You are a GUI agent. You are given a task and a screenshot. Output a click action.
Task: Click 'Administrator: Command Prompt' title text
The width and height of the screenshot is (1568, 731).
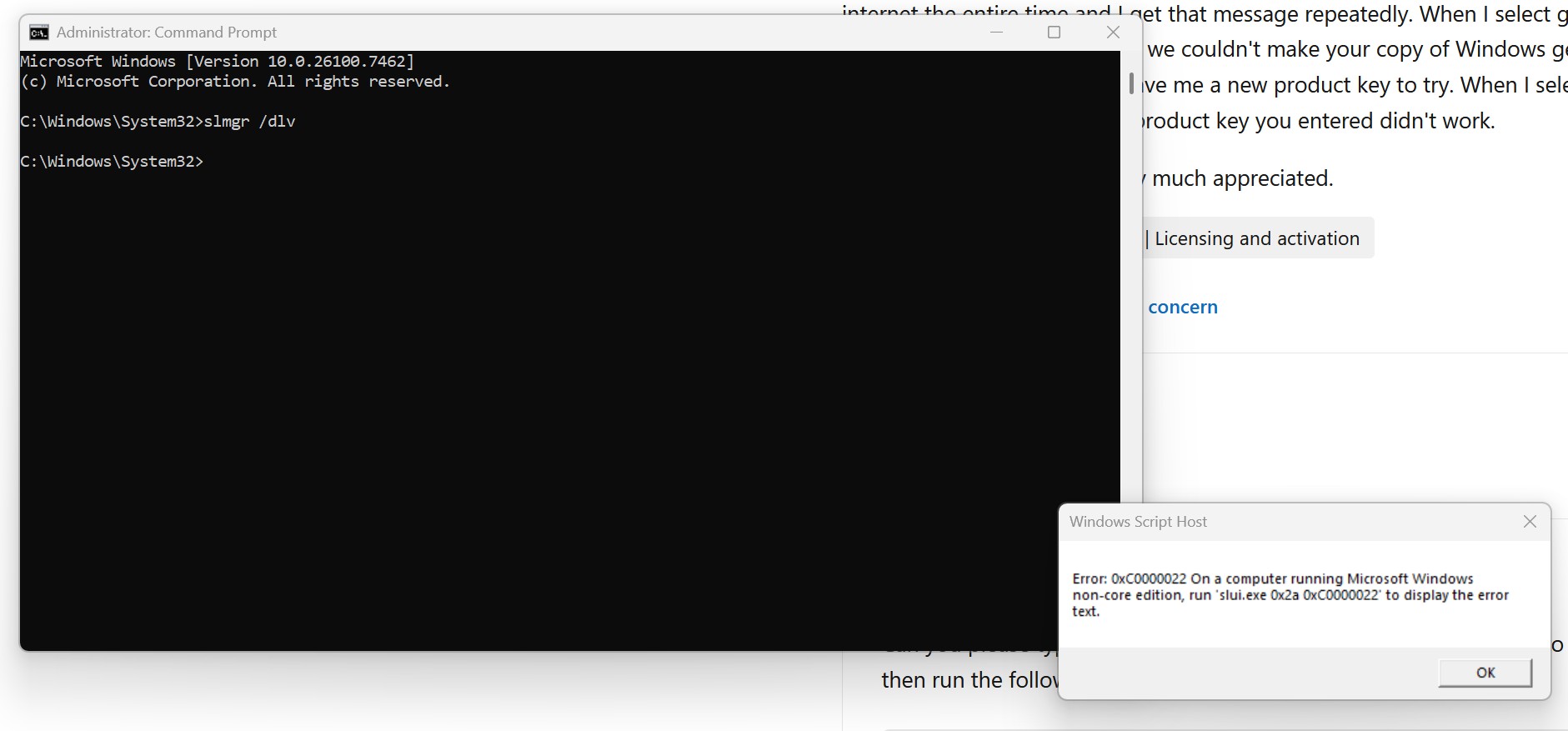pyautogui.click(x=167, y=33)
